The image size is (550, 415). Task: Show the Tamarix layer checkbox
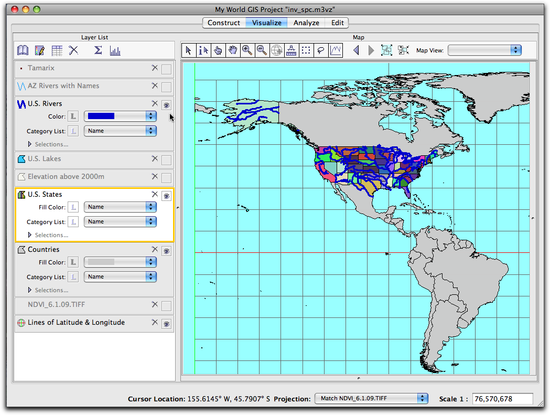[x=166, y=69]
